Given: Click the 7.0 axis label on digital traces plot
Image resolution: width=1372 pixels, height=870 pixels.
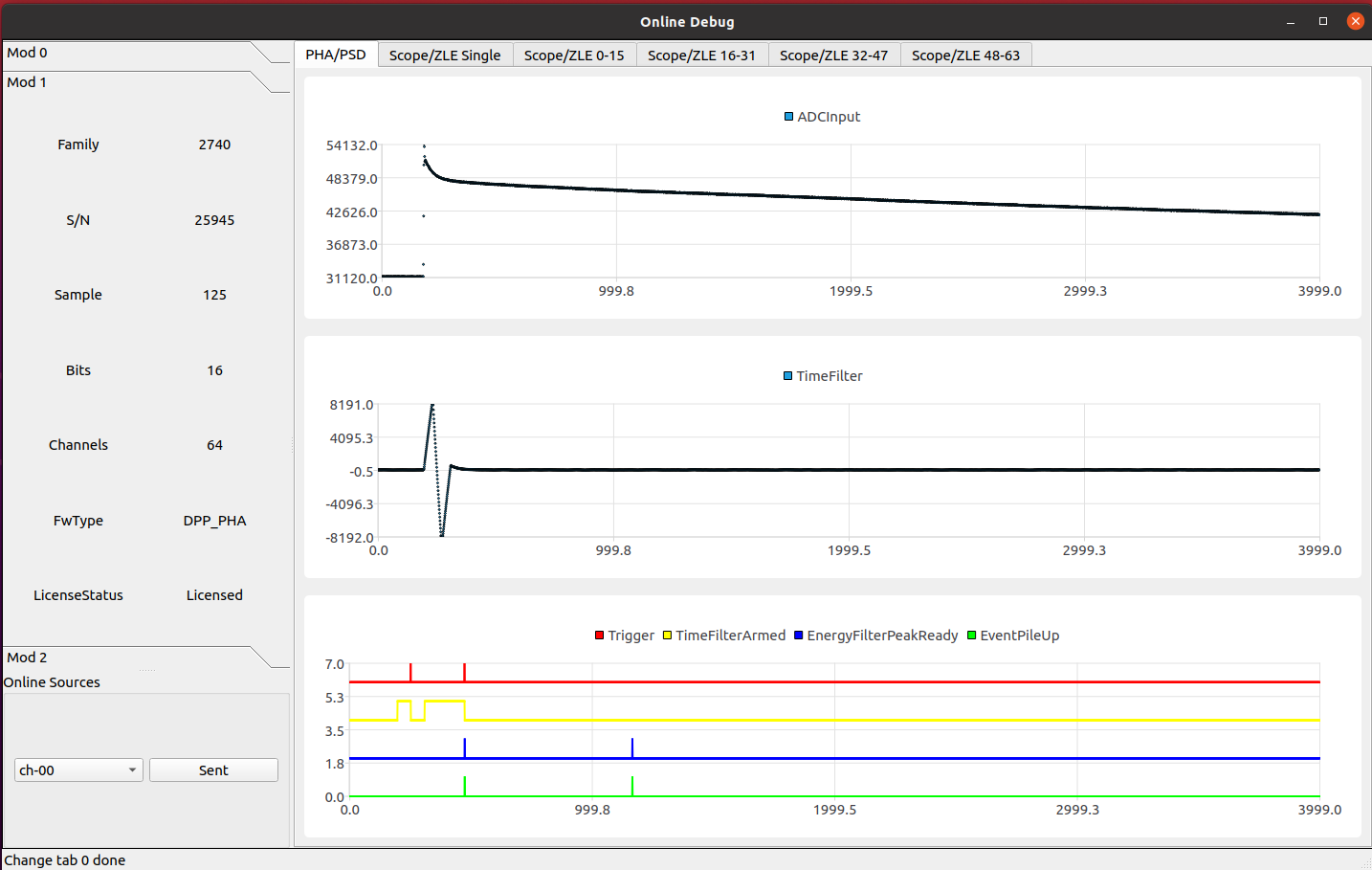Looking at the screenshot, I should (335, 664).
